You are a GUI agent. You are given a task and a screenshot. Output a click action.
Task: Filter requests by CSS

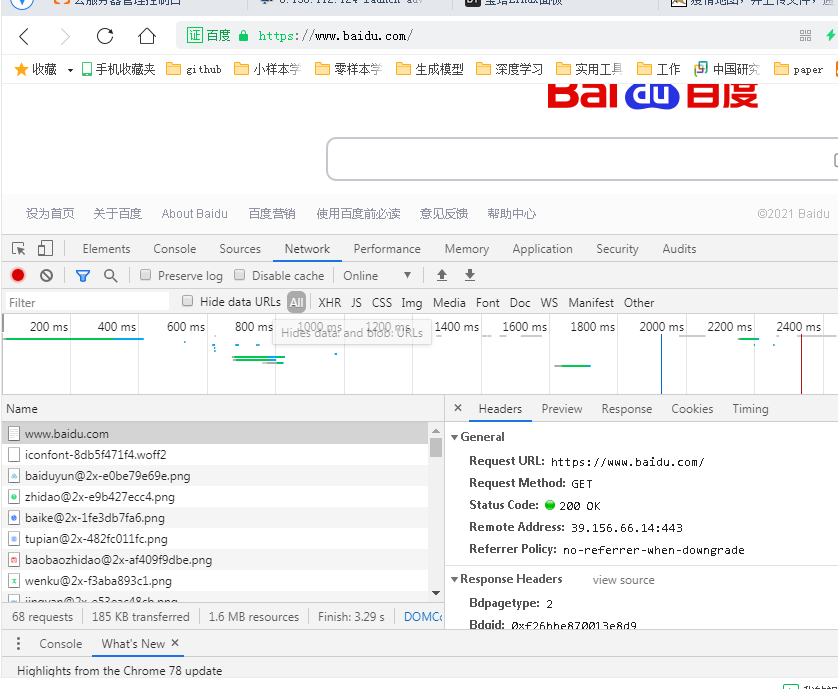[382, 303]
